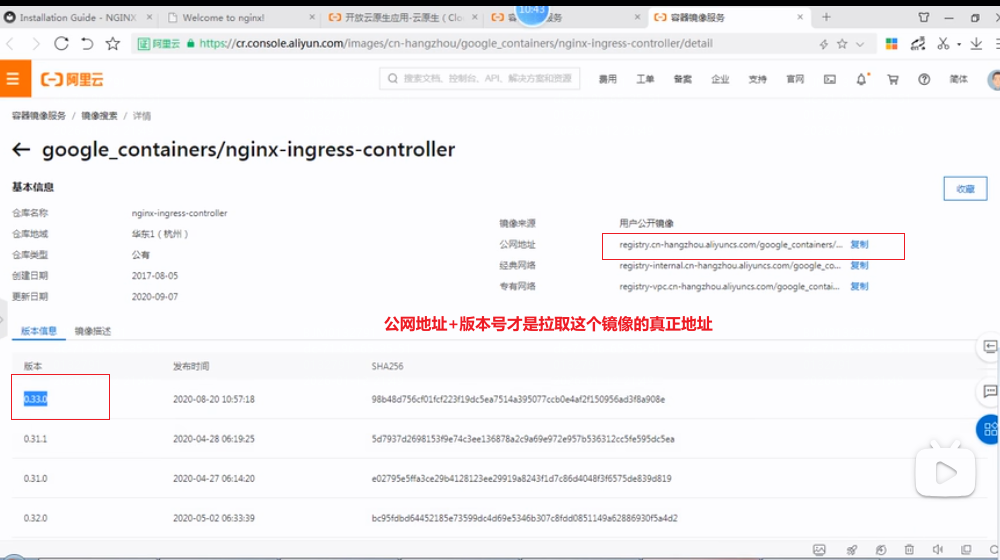Open the browser downloads icon
1000x560 pixels.
pos(976,43)
